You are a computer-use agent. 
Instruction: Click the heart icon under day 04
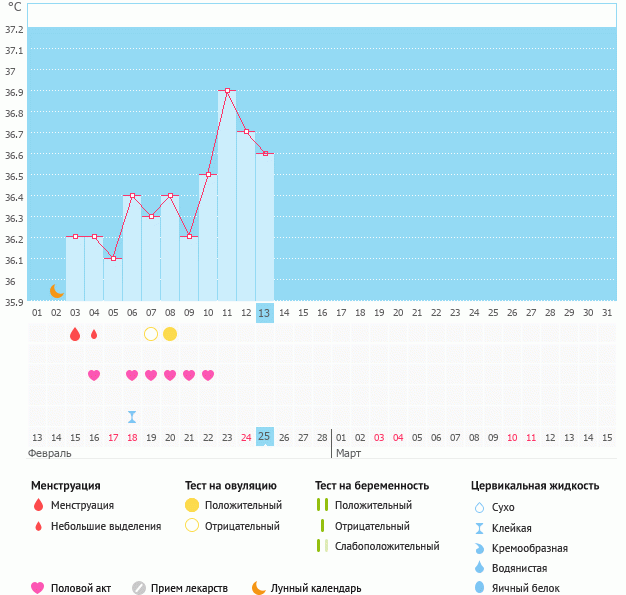[94, 375]
